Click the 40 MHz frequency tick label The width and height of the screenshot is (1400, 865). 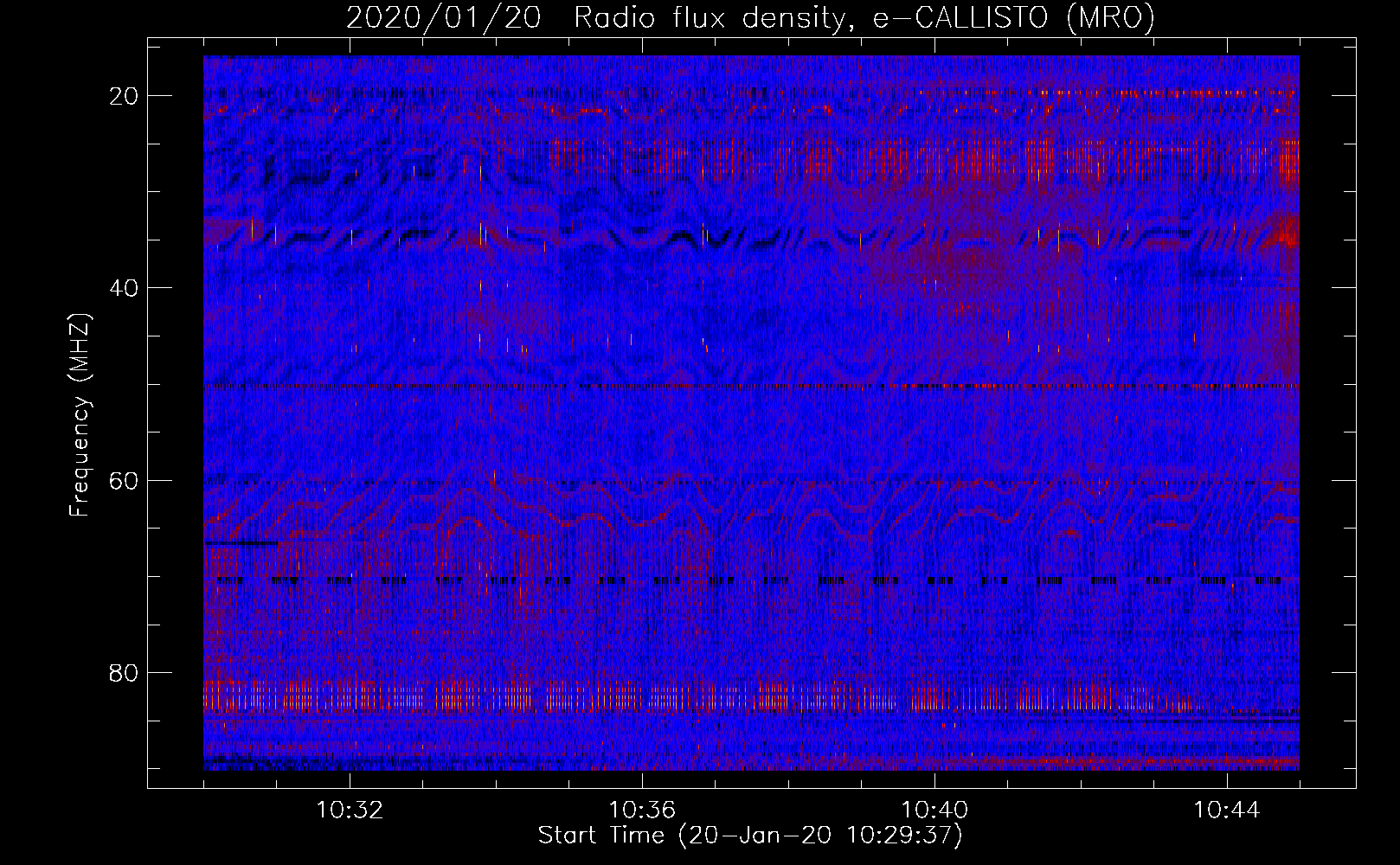pyautogui.click(x=125, y=287)
